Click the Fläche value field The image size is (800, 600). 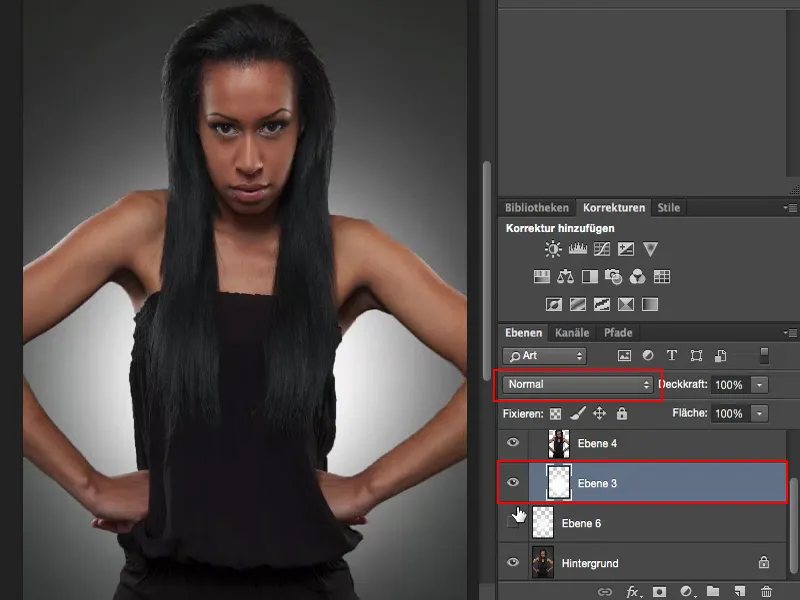[x=731, y=413]
